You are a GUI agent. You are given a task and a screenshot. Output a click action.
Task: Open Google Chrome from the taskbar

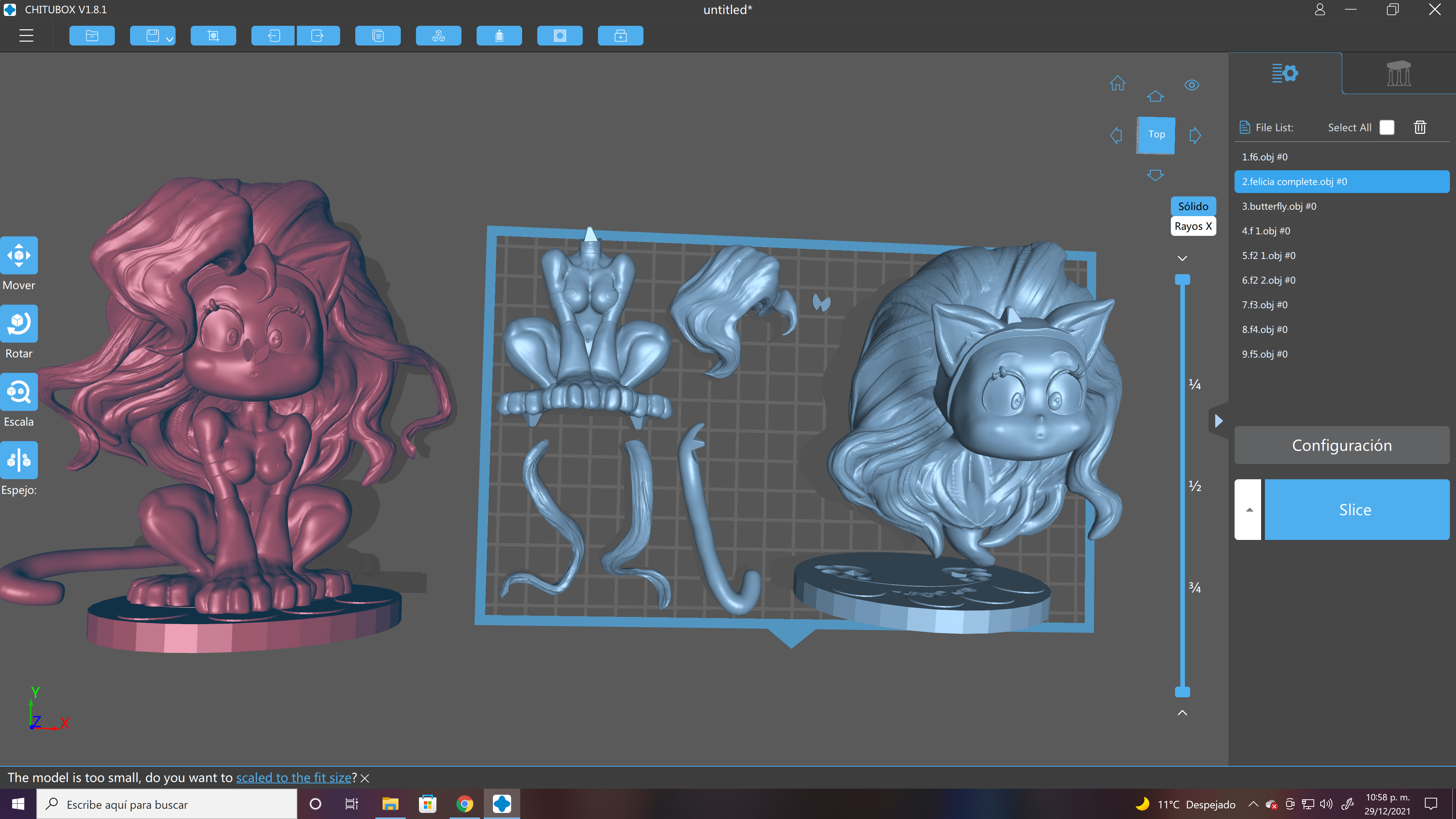[464, 804]
